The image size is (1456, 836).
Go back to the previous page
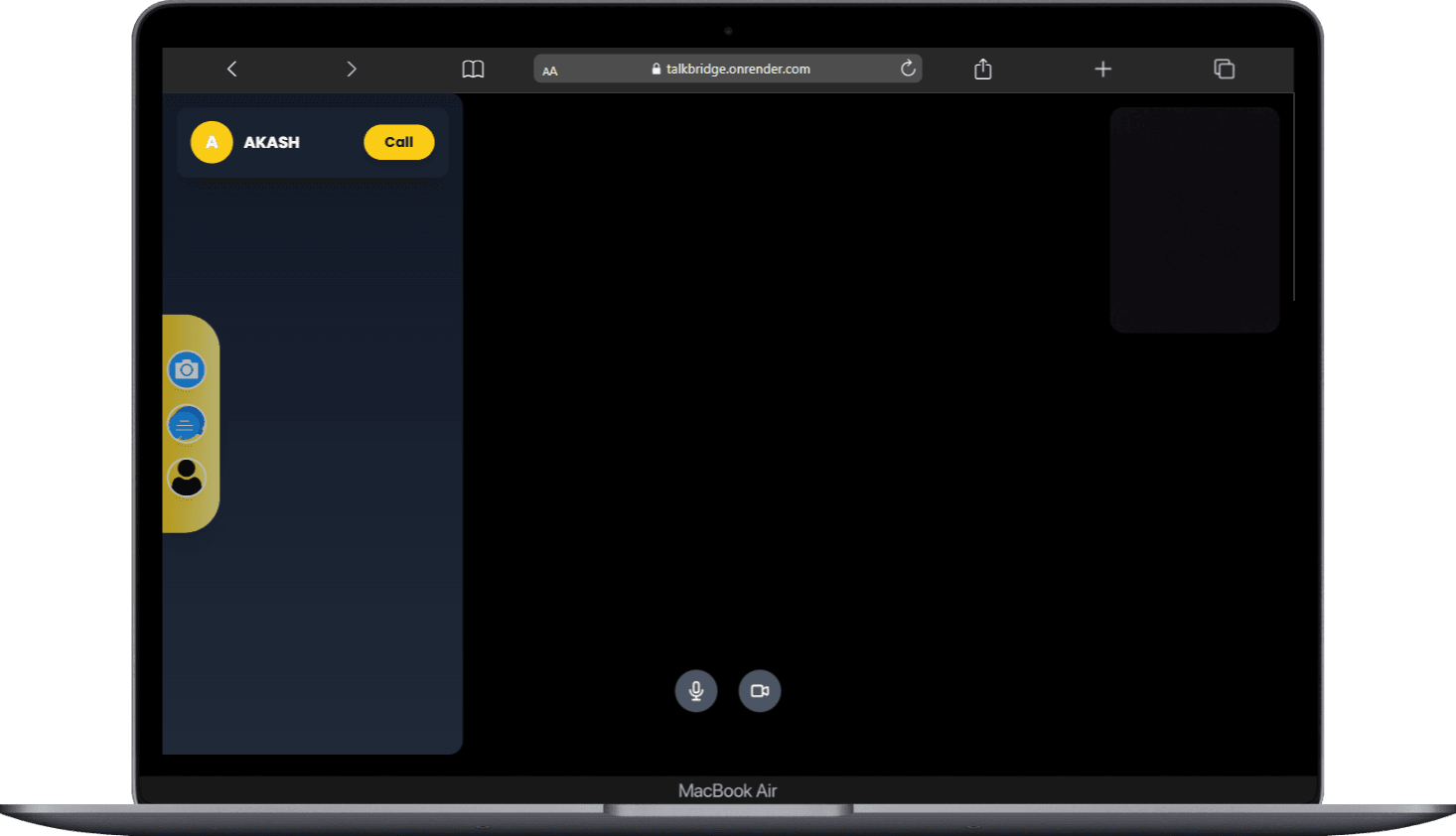pos(232,69)
